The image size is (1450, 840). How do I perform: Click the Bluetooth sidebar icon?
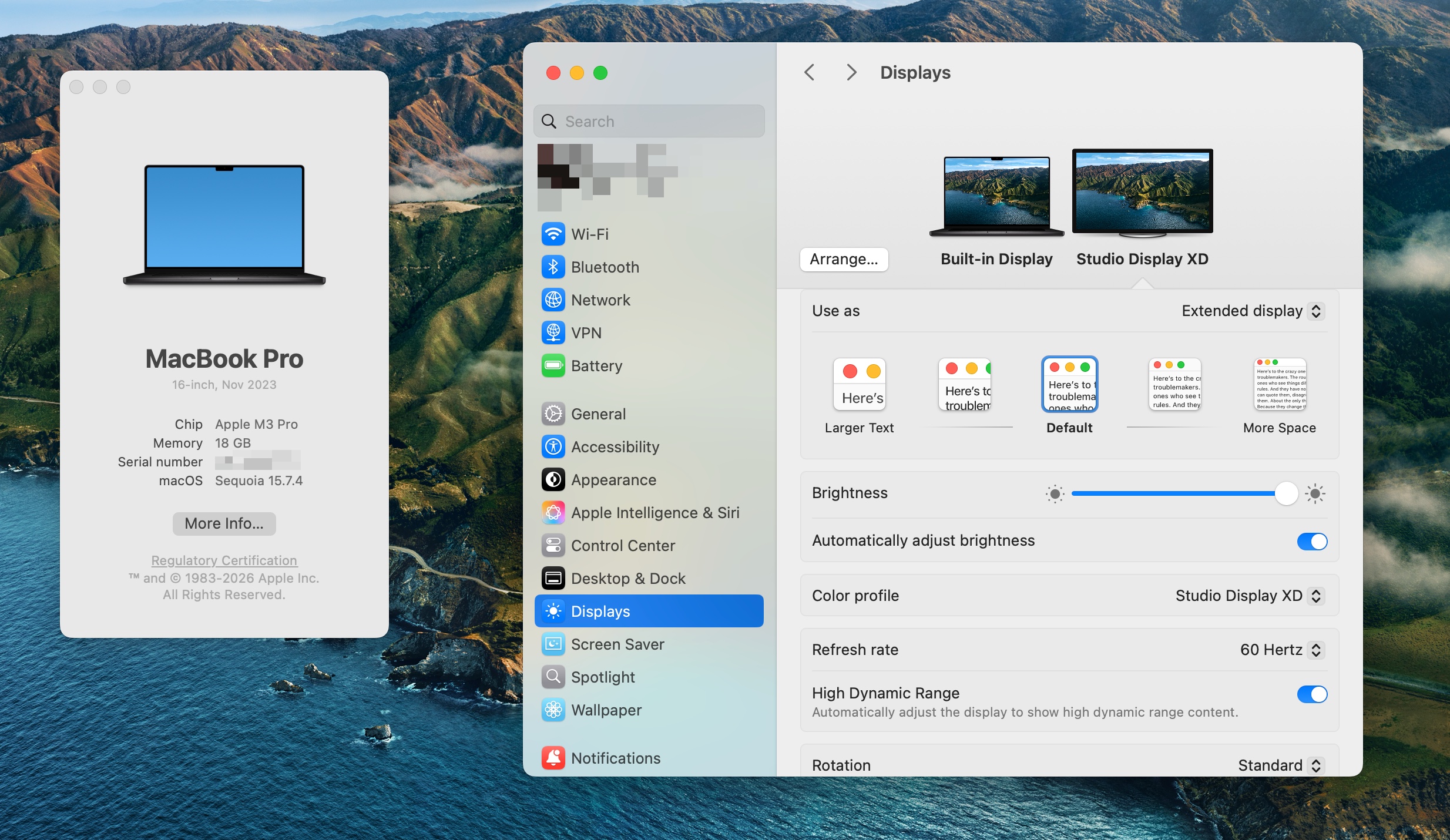(x=553, y=267)
